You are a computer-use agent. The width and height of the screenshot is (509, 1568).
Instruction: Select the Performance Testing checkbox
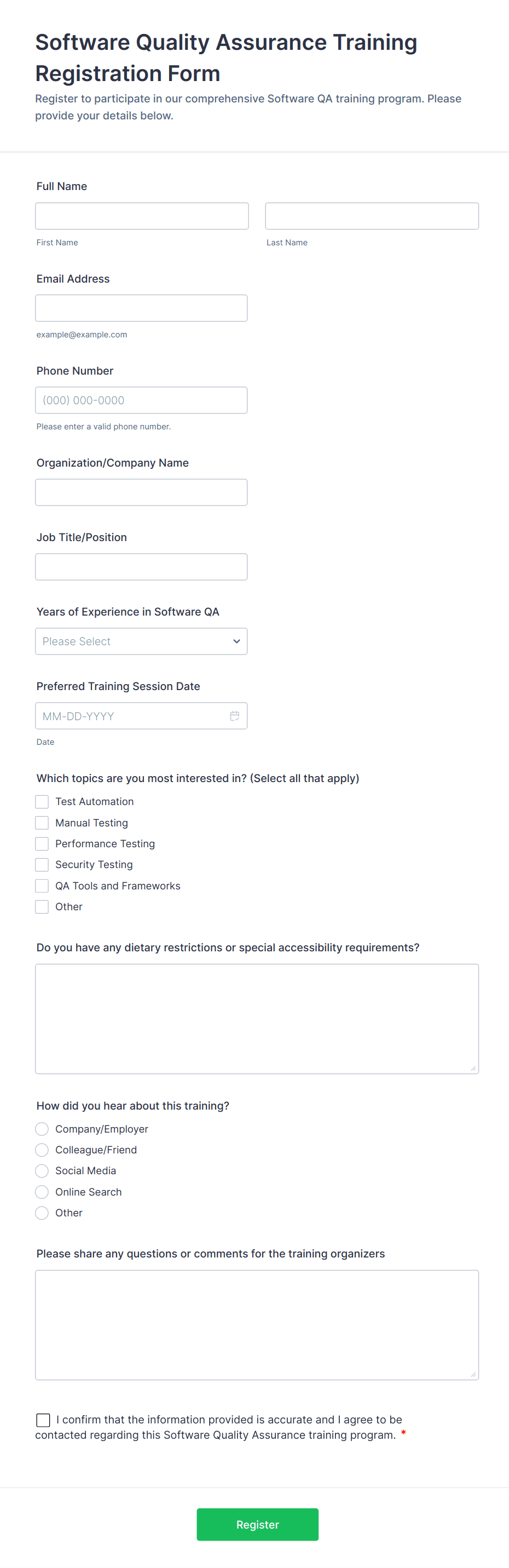[x=42, y=843]
